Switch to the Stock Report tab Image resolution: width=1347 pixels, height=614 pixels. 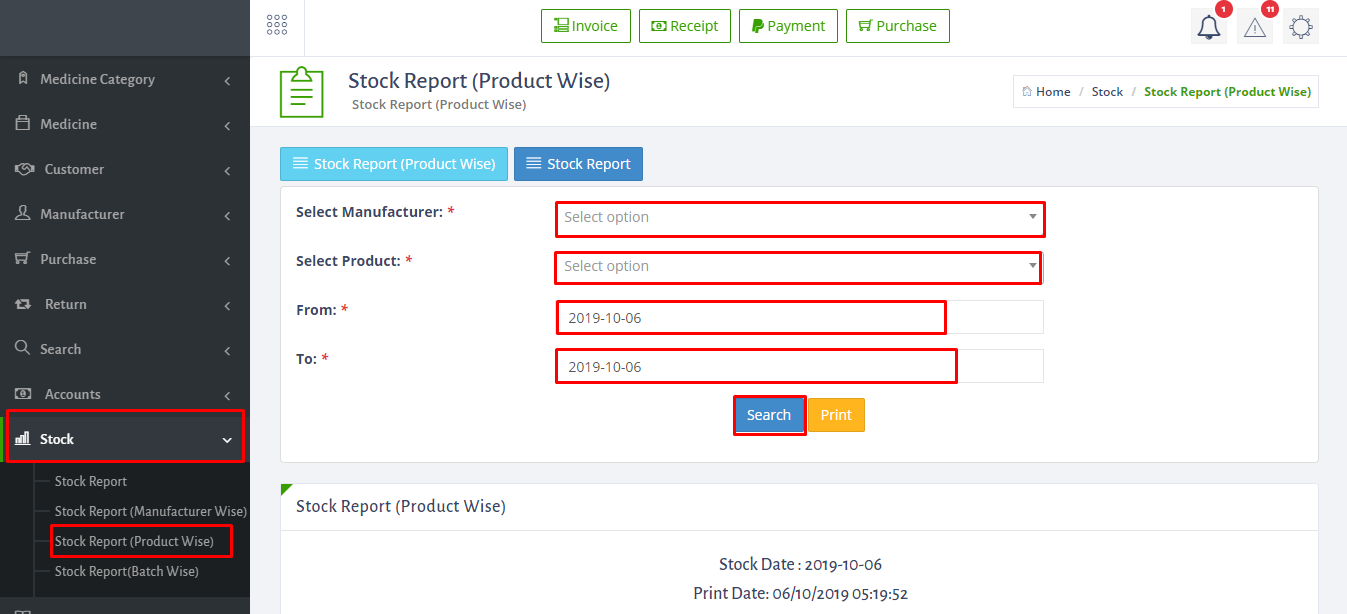[578, 164]
